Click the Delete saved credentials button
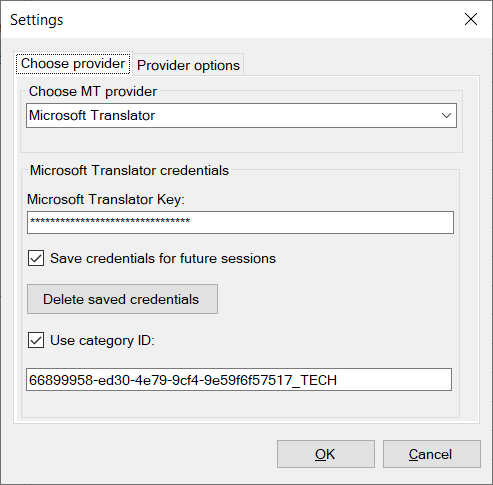 click(122, 299)
